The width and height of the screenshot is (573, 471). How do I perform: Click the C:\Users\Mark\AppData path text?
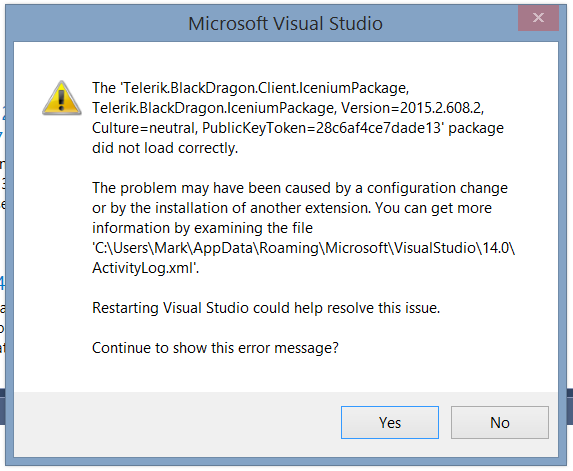tap(303, 248)
